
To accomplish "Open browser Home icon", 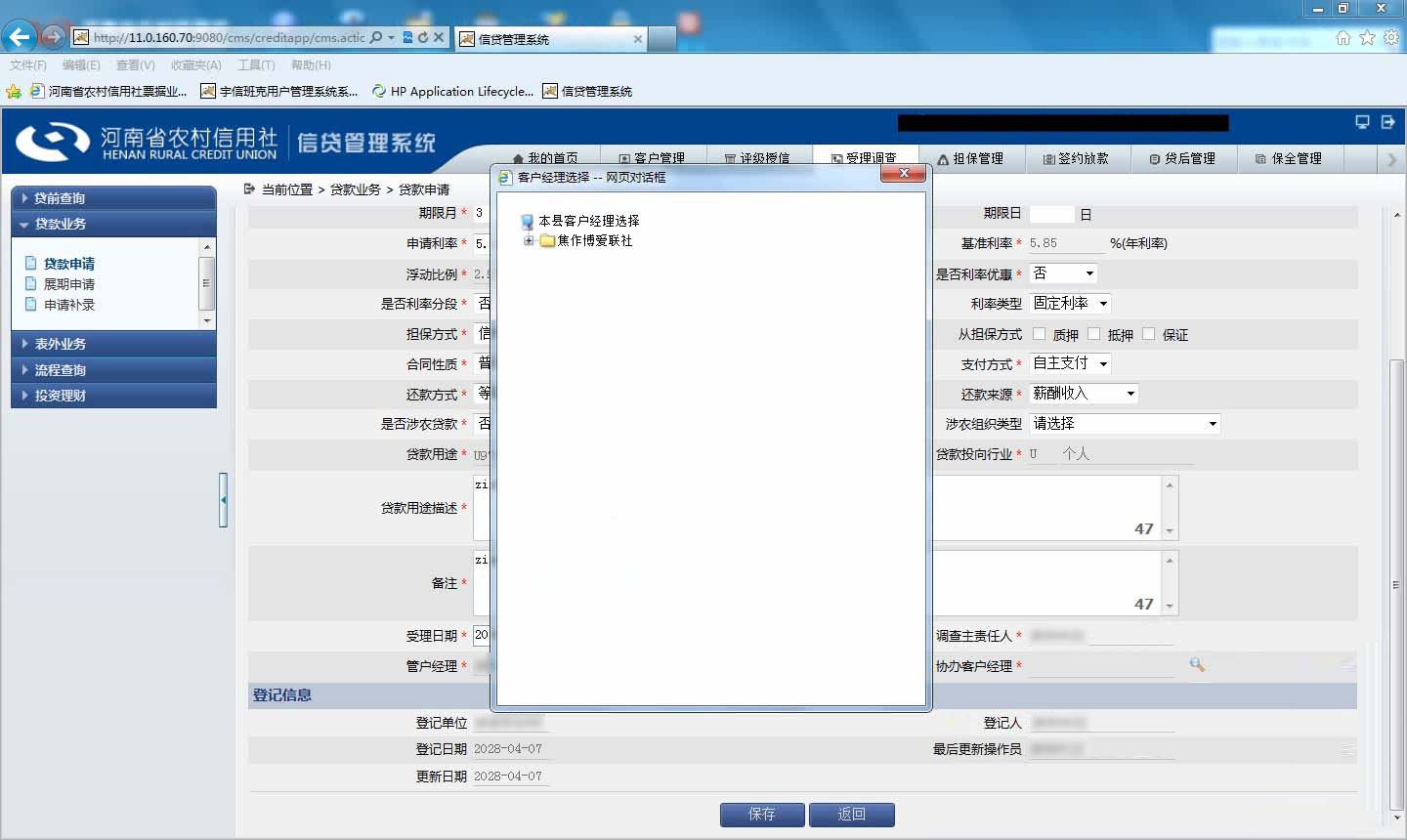I will [x=1343, y=37].
